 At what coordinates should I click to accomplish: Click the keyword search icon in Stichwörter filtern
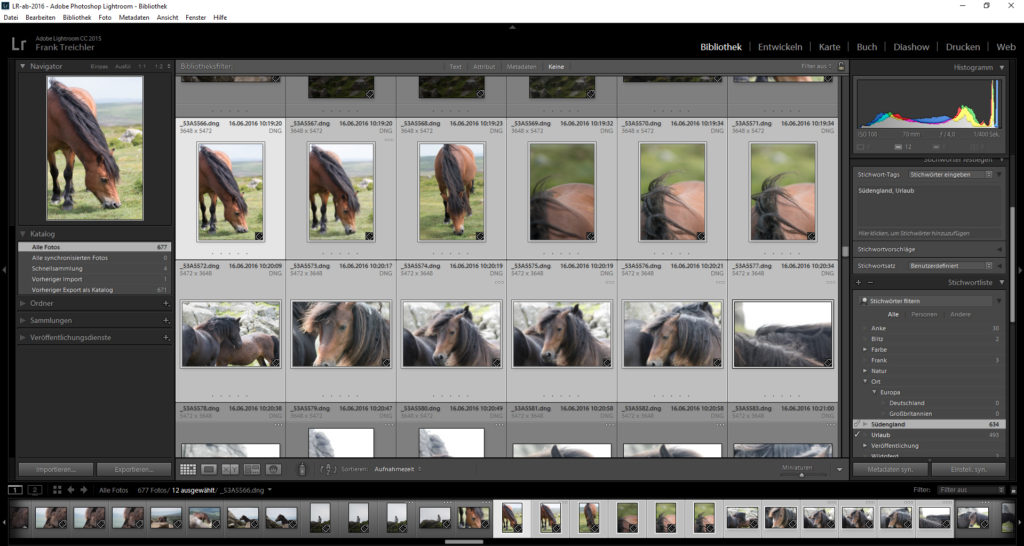pos(864,301)
